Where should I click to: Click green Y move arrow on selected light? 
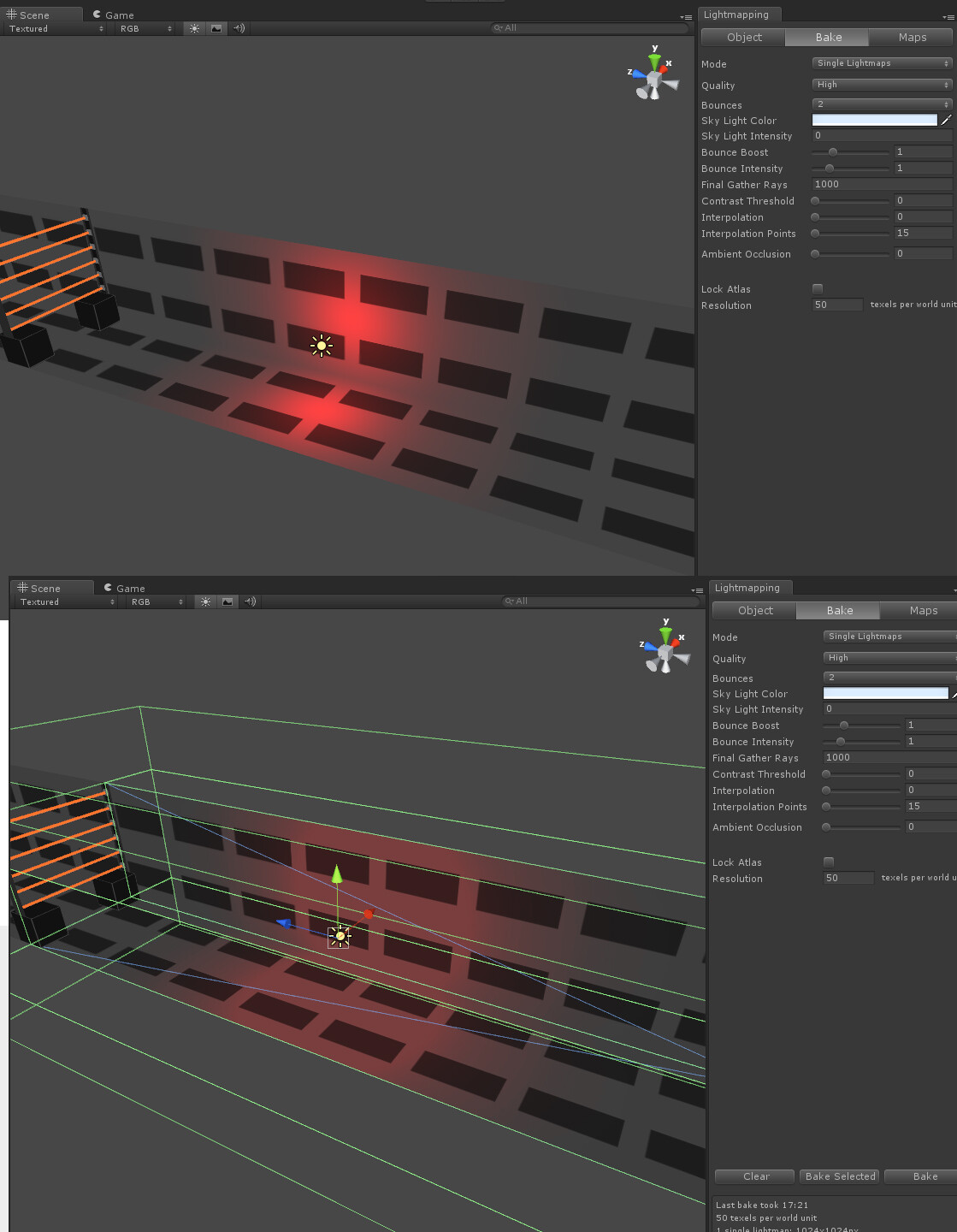pyautogui.click(x=337, y=874)
